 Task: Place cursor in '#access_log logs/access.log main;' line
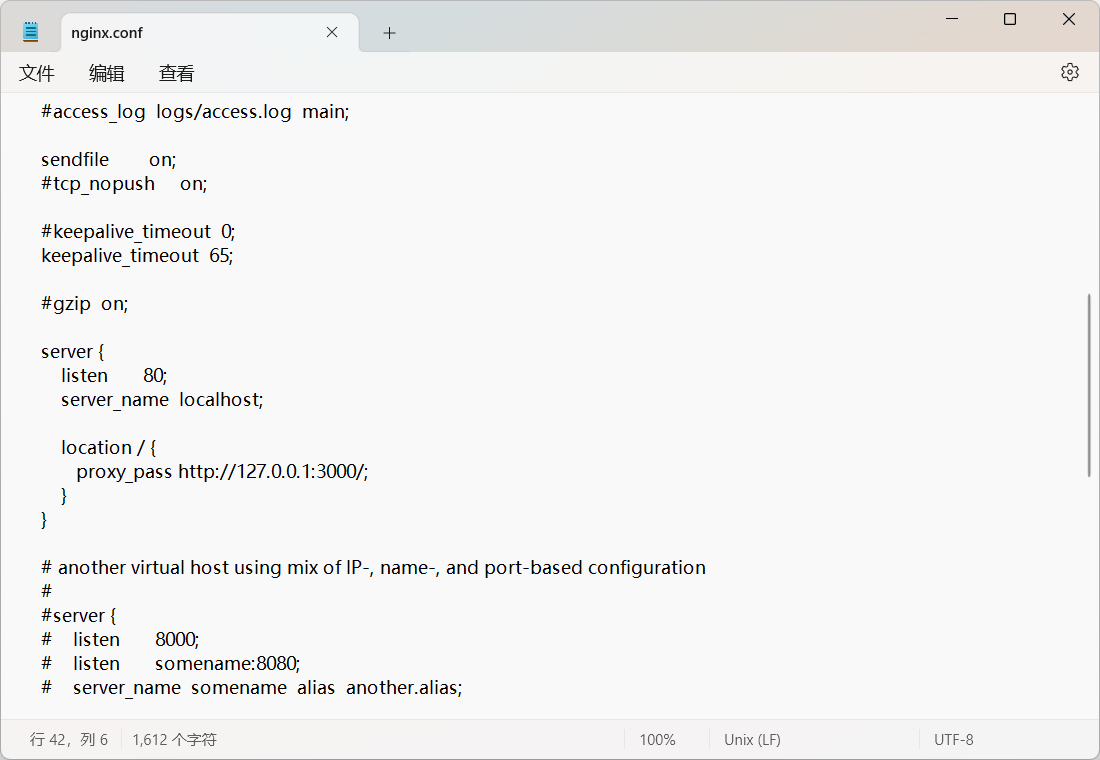pyautogui.click(x=195, y=112)
